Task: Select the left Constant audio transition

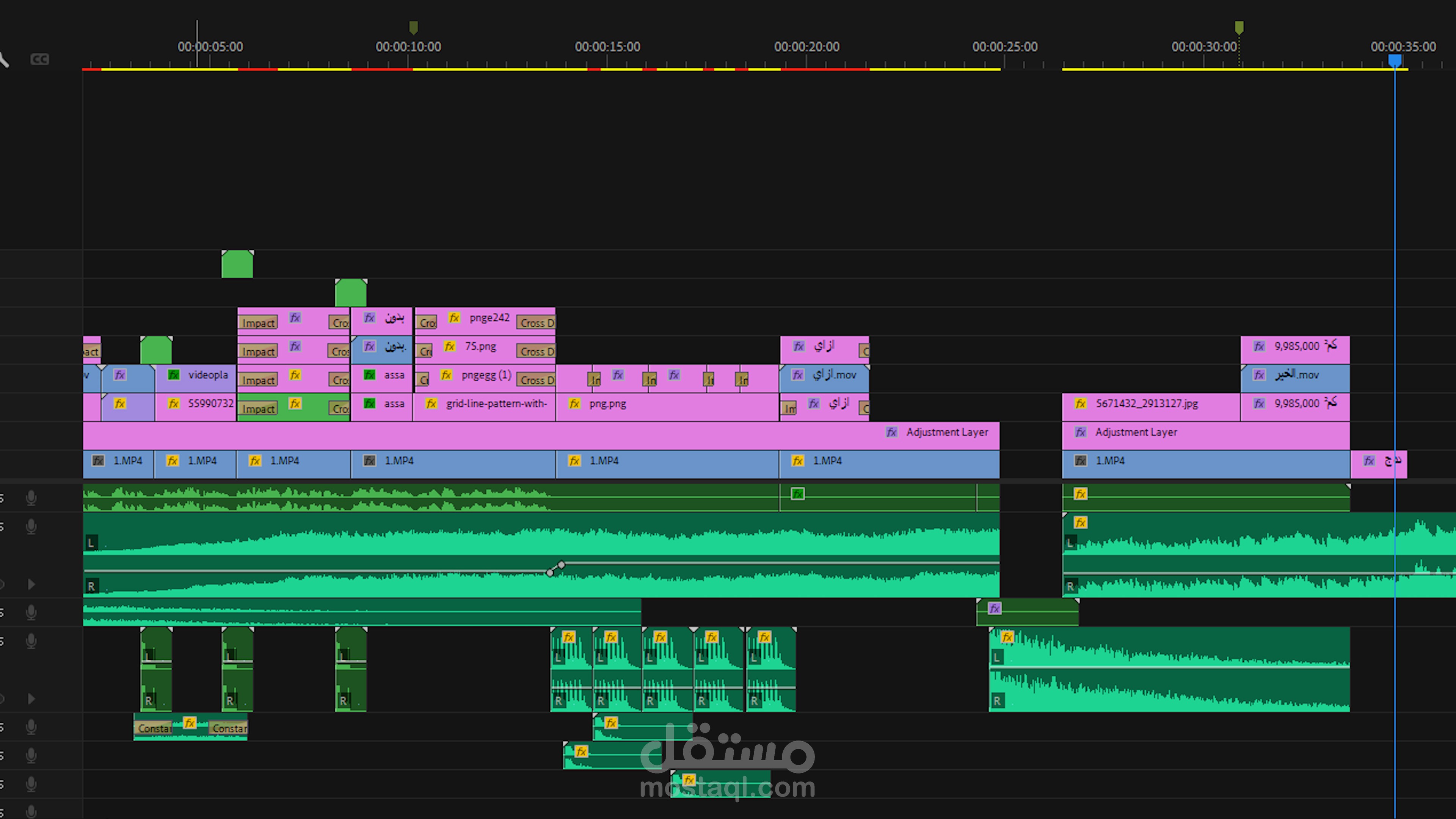Action: 154,728
